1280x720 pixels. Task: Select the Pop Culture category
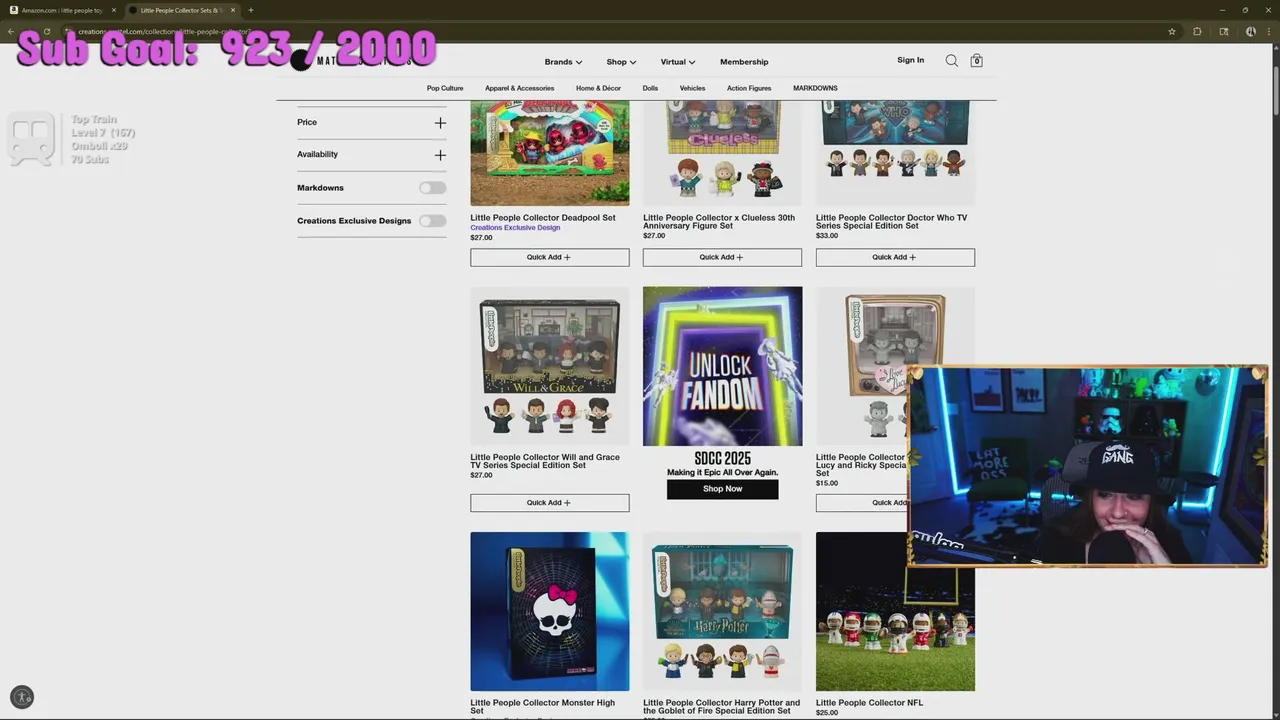(x=445, y=88)
